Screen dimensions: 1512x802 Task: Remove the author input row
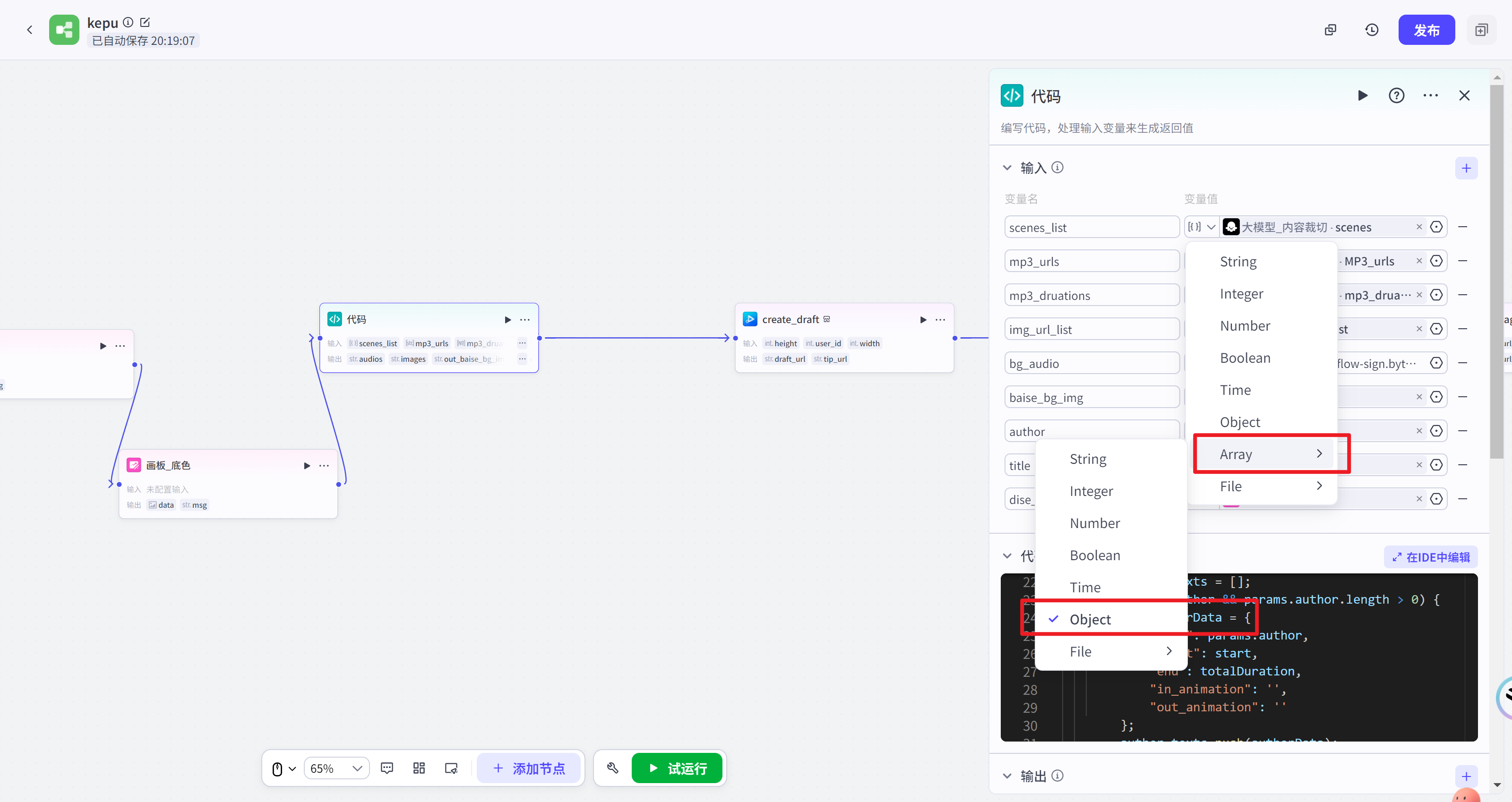tap(1463, 431)
